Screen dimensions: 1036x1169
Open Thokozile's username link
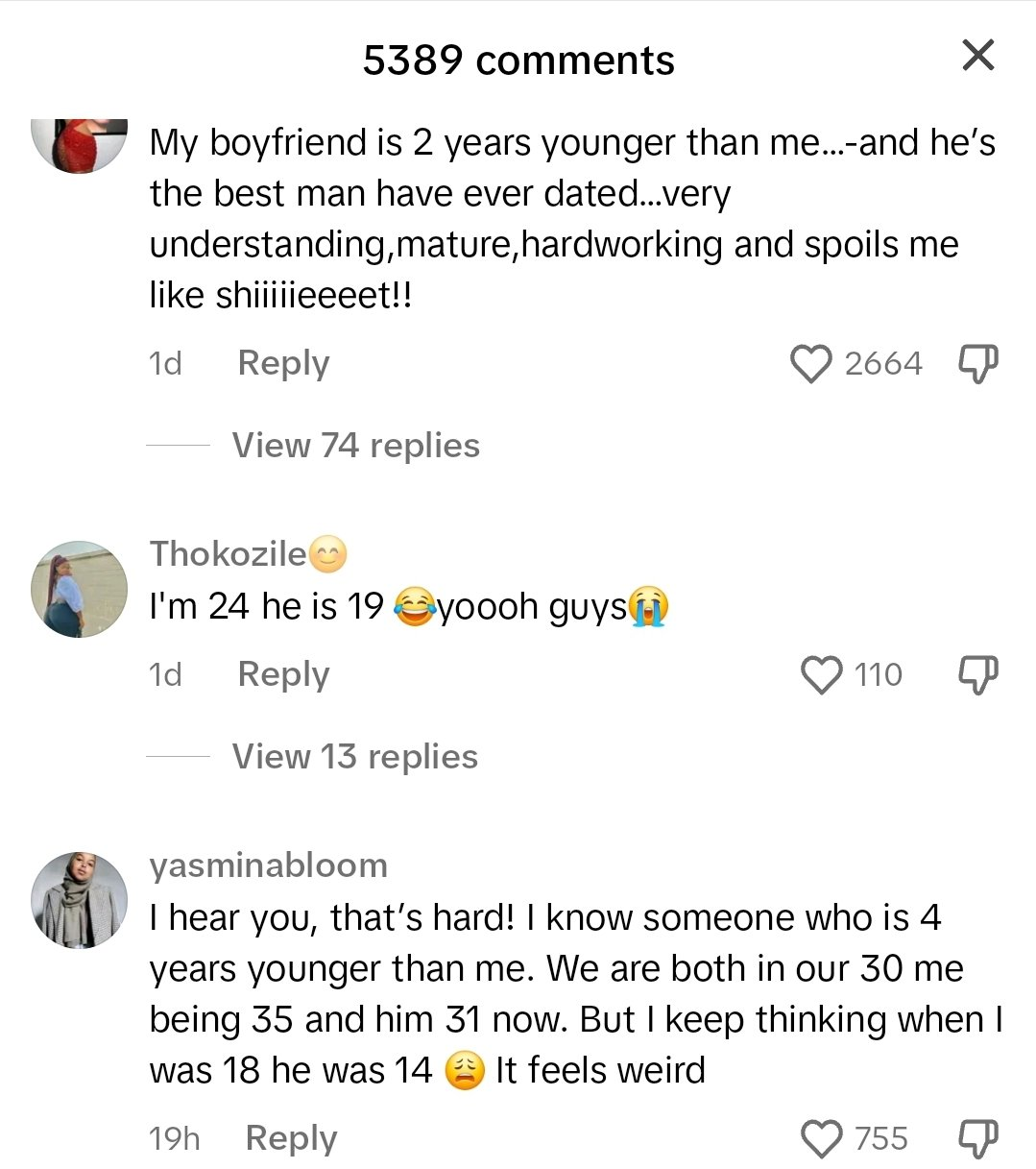point(228,553)
